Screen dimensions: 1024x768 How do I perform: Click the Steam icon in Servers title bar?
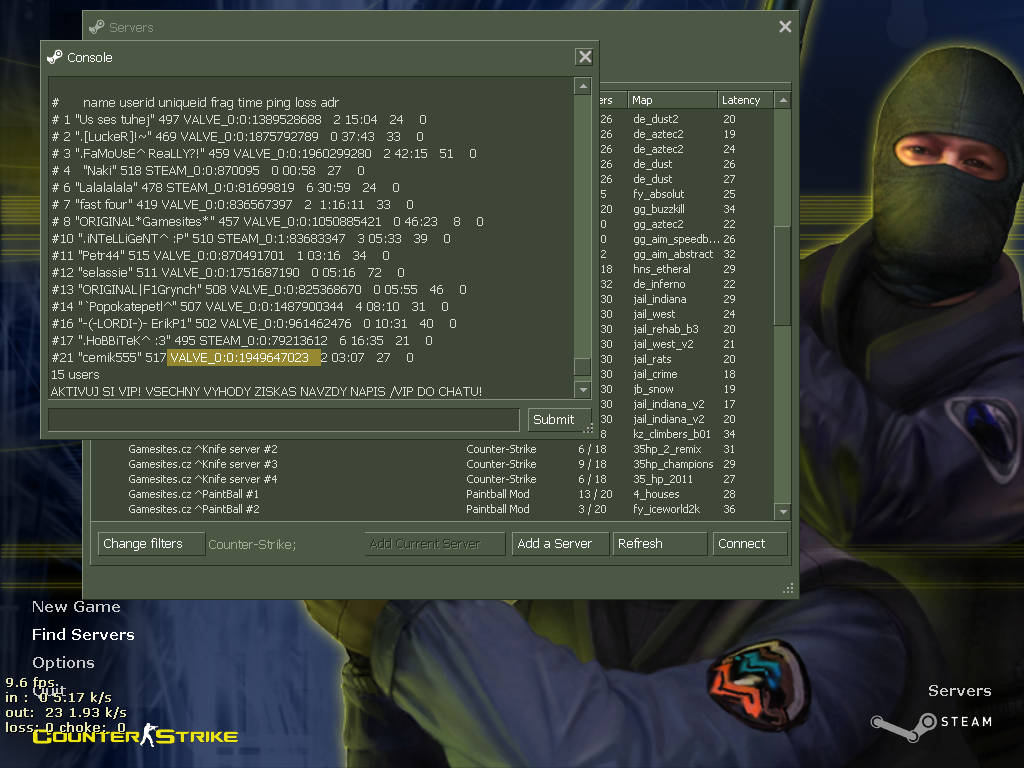click(97, 27)
